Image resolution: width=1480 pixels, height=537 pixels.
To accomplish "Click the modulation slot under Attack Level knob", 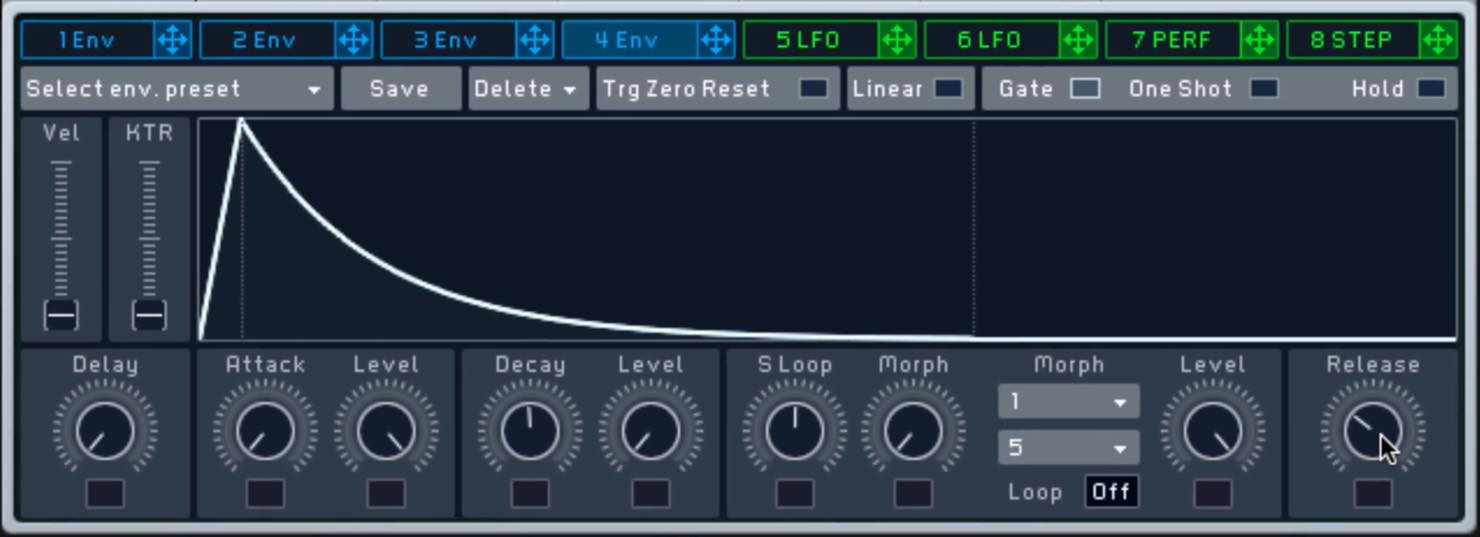I will click(386, 493).
